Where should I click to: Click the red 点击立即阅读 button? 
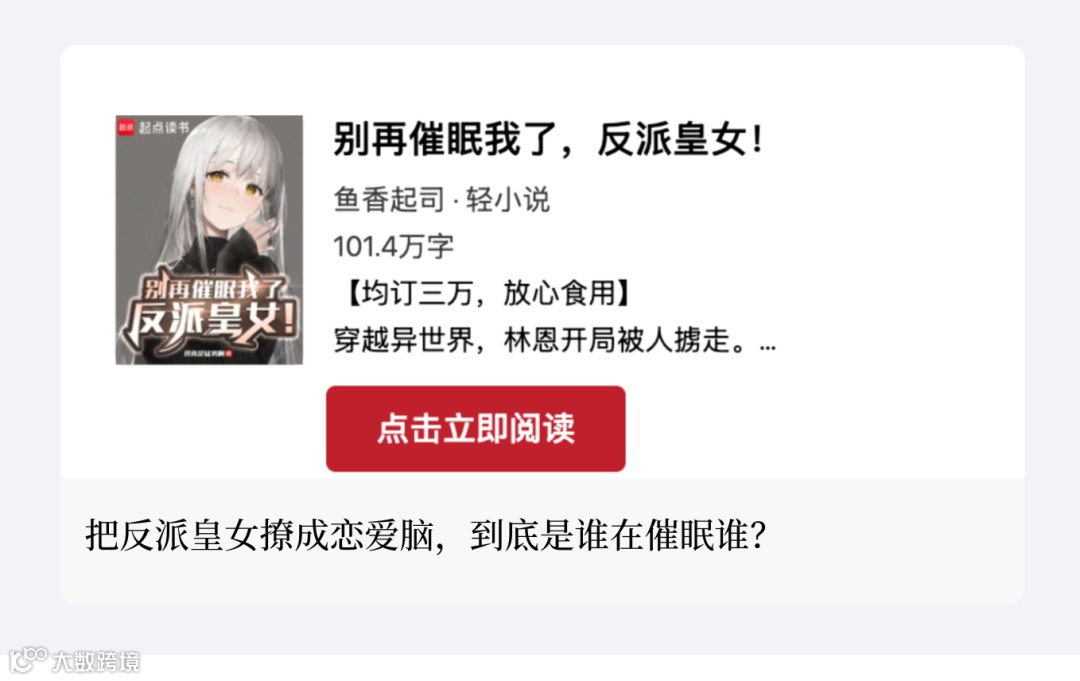pyautogui.click(x=475, y=428)
